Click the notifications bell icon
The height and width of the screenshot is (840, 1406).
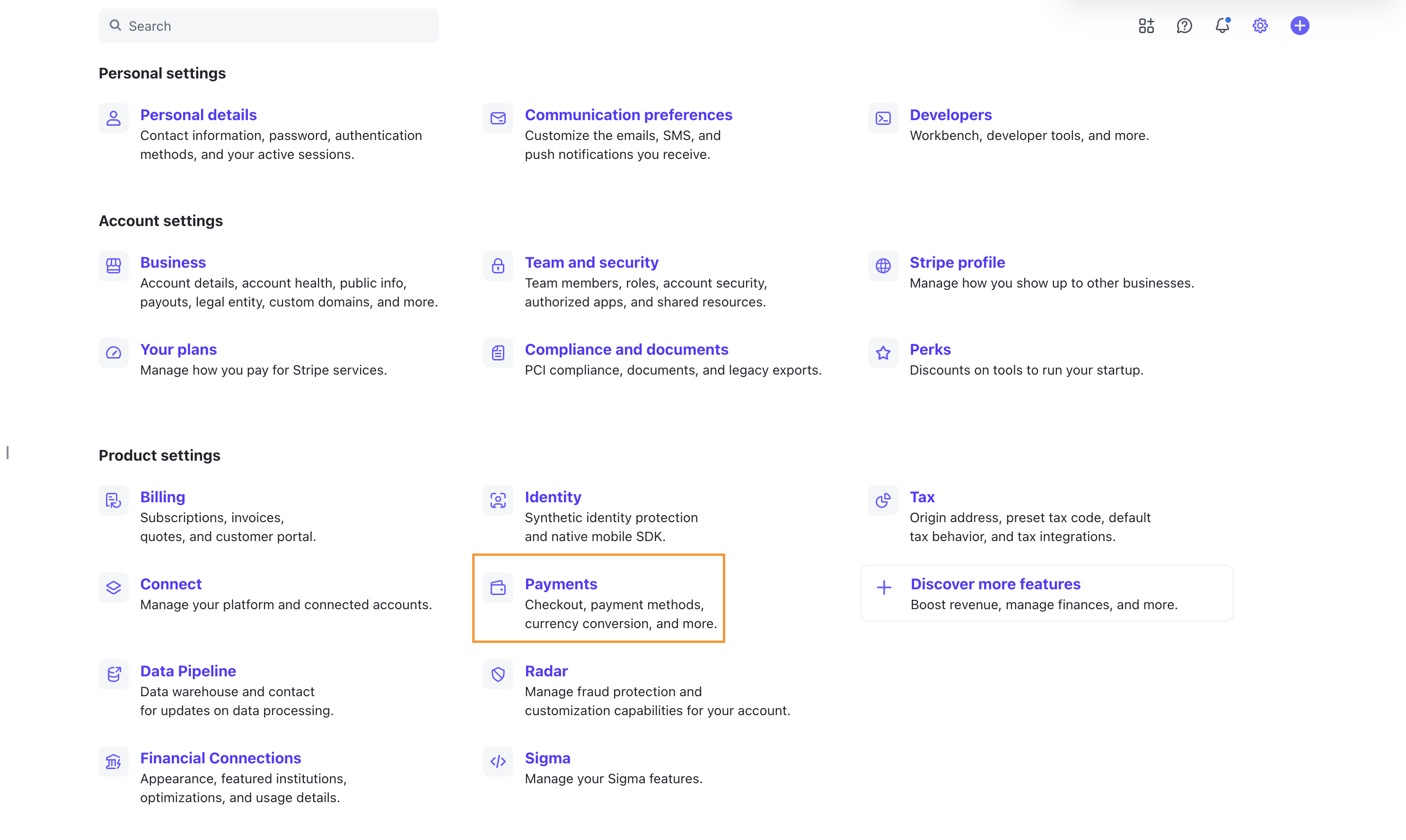click(x=1221, y=26)
